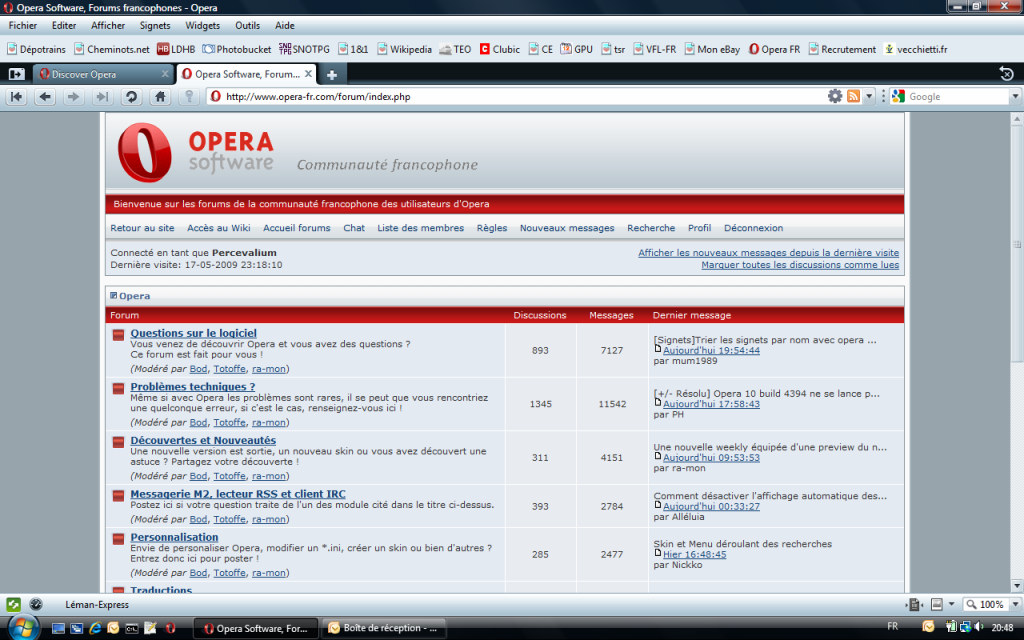This screenshot has width=1024, height=640.
Task: Open the Clubic bookmark
Action: point(500,49)
